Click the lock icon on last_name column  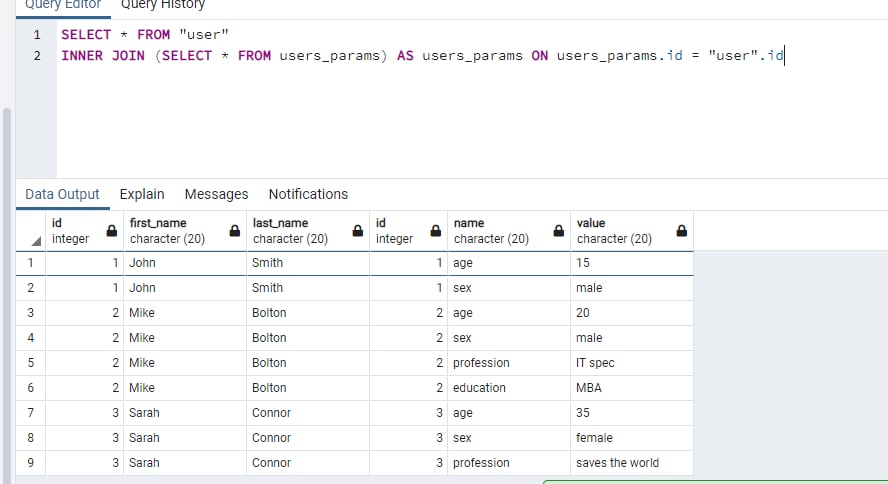click(358, 230)
